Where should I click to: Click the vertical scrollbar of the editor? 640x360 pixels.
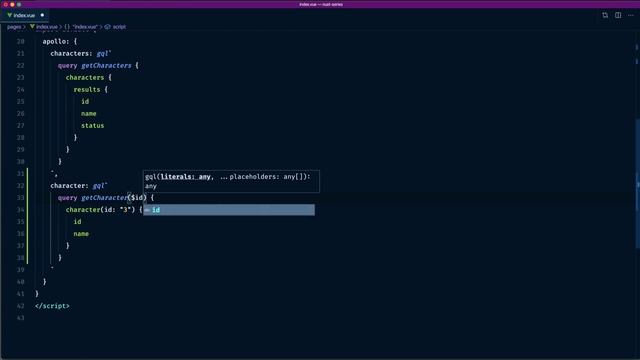click(x=637, y=184)
